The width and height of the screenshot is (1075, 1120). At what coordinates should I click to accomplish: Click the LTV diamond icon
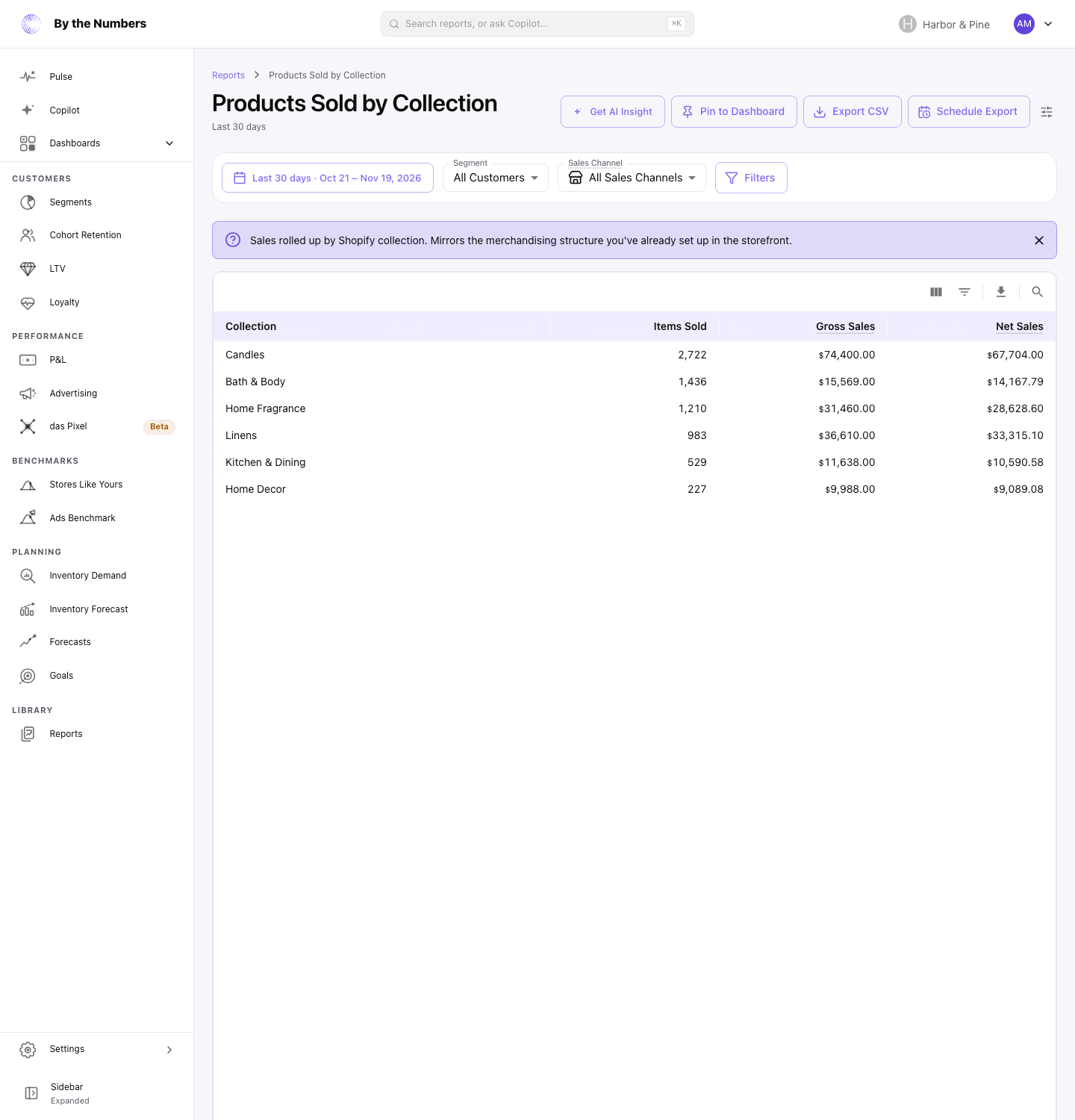pos(28,269)
